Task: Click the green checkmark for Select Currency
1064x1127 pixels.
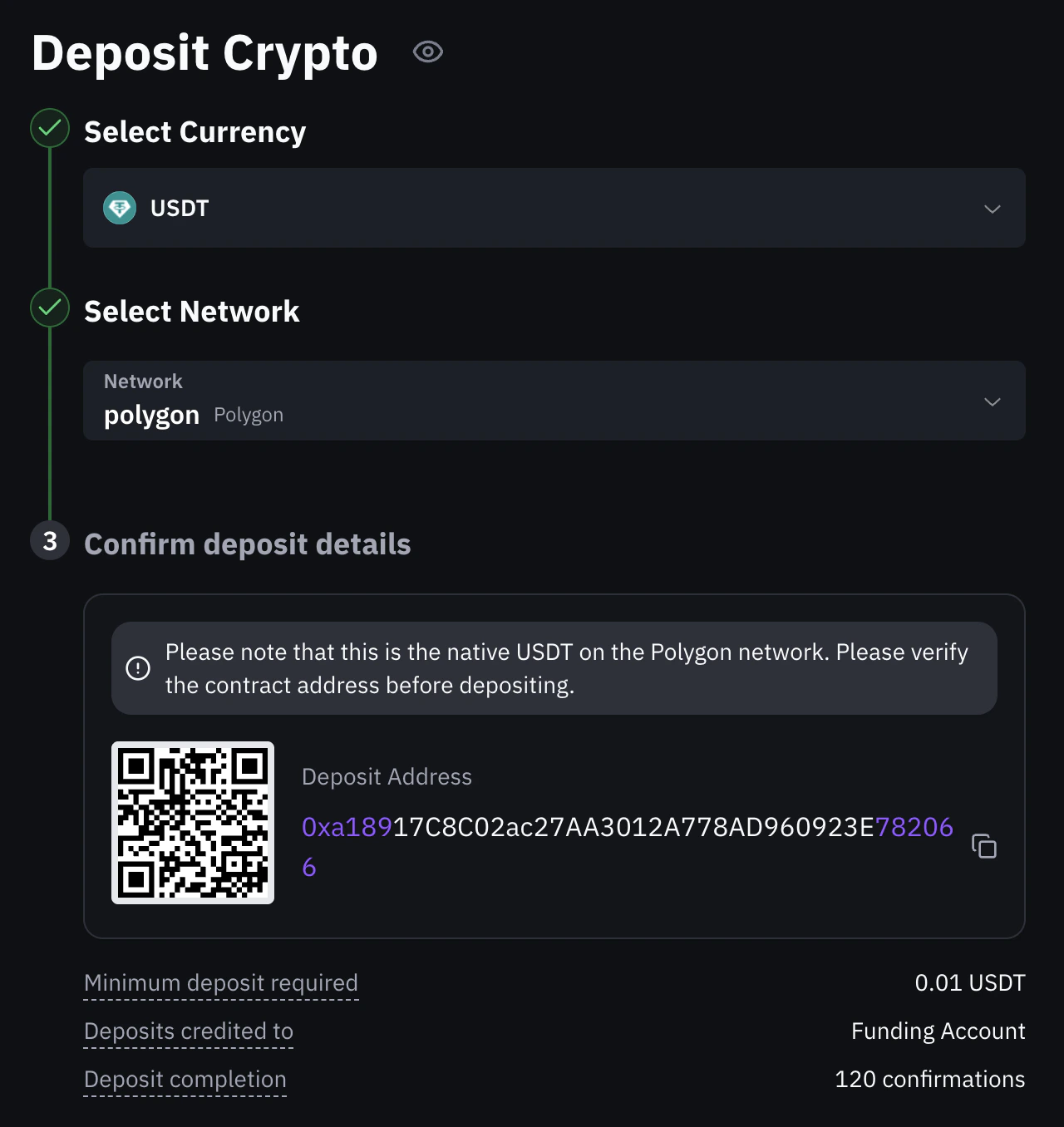Action: coord(49,128)
